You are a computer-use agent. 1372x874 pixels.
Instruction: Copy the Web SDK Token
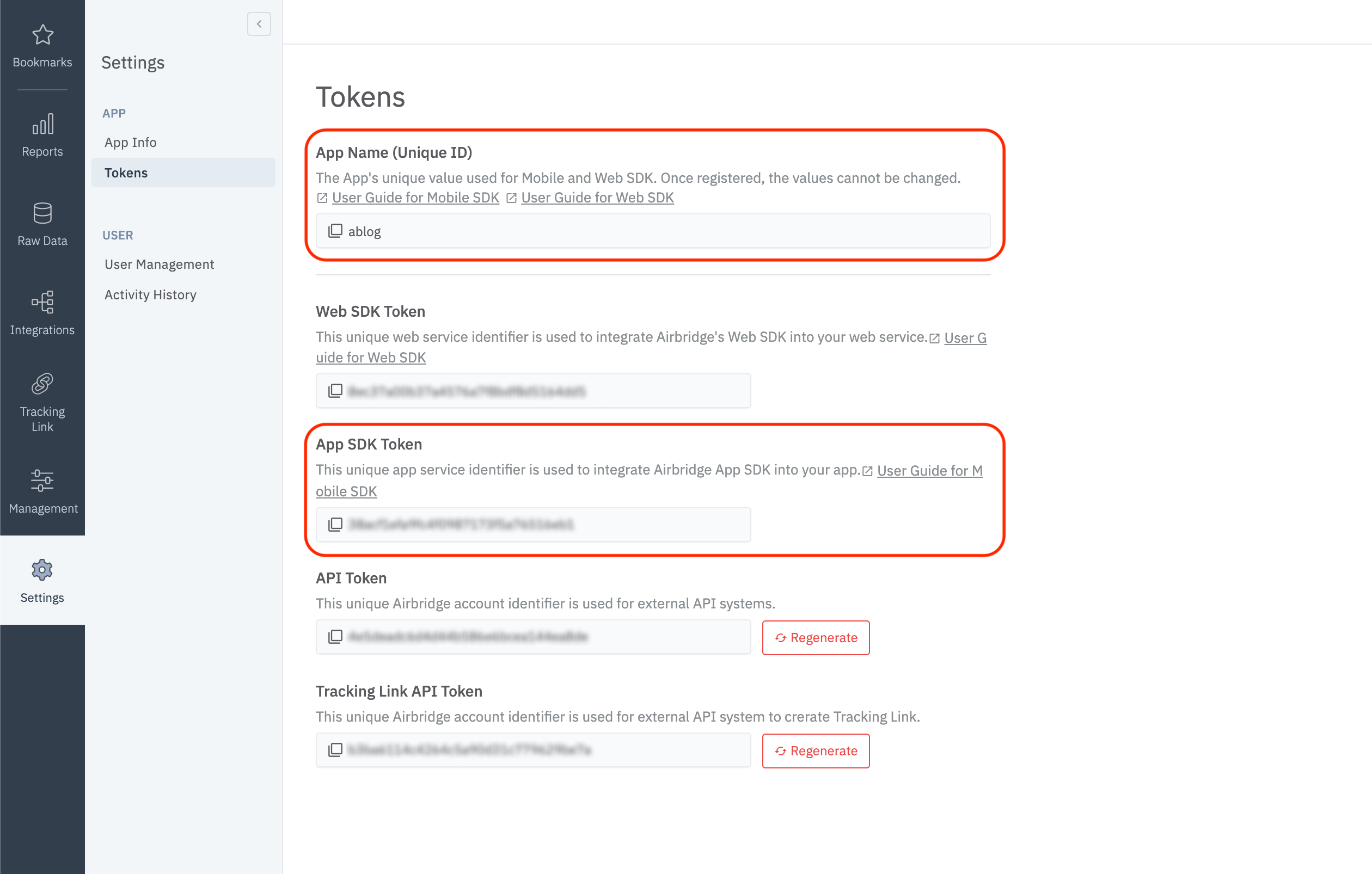point(335,391)
